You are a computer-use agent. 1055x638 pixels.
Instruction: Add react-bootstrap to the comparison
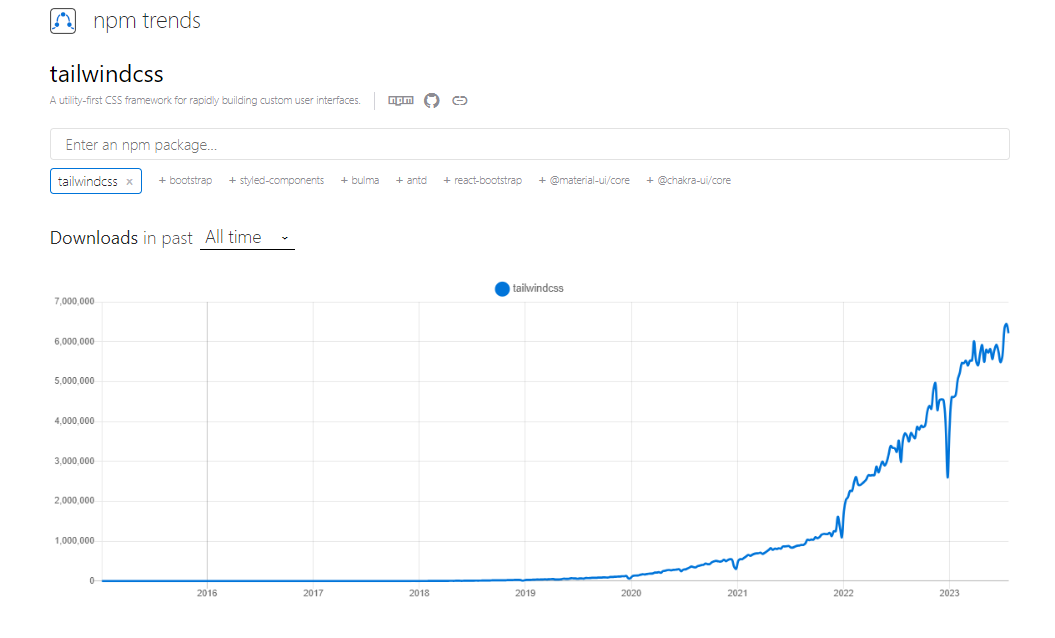coord(482,180)
